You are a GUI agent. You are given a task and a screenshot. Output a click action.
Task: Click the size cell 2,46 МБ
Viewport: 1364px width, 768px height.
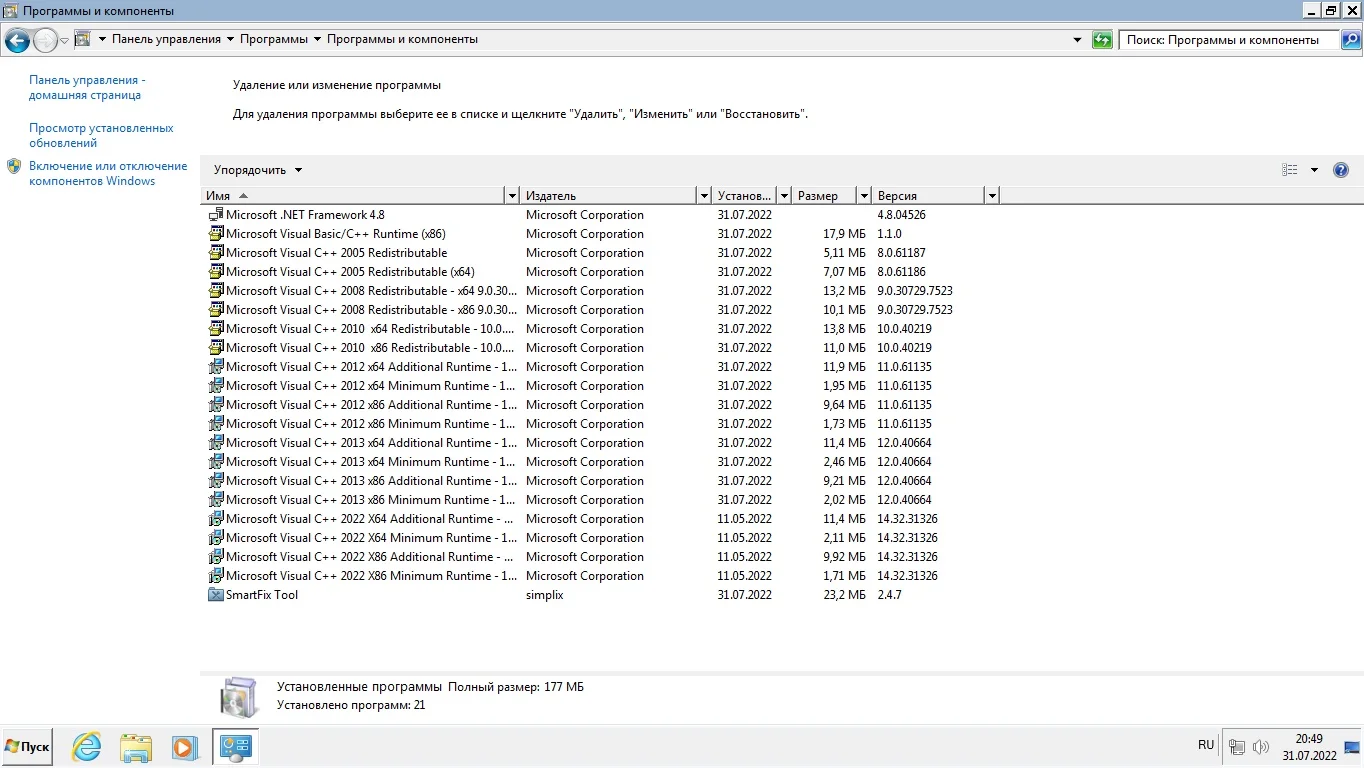pyautogui.click(x=843, y=462)
